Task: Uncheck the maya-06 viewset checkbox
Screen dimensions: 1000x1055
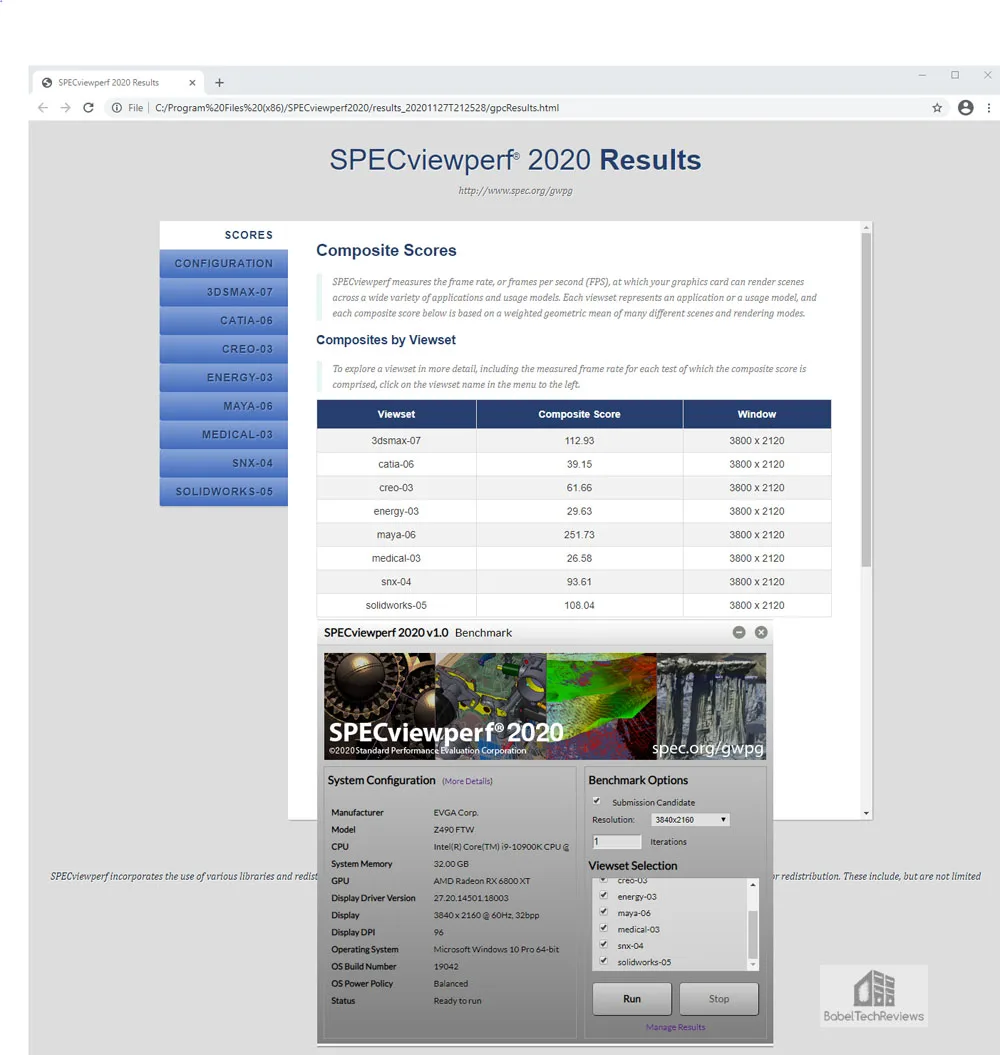Action: tap(604, 912)
